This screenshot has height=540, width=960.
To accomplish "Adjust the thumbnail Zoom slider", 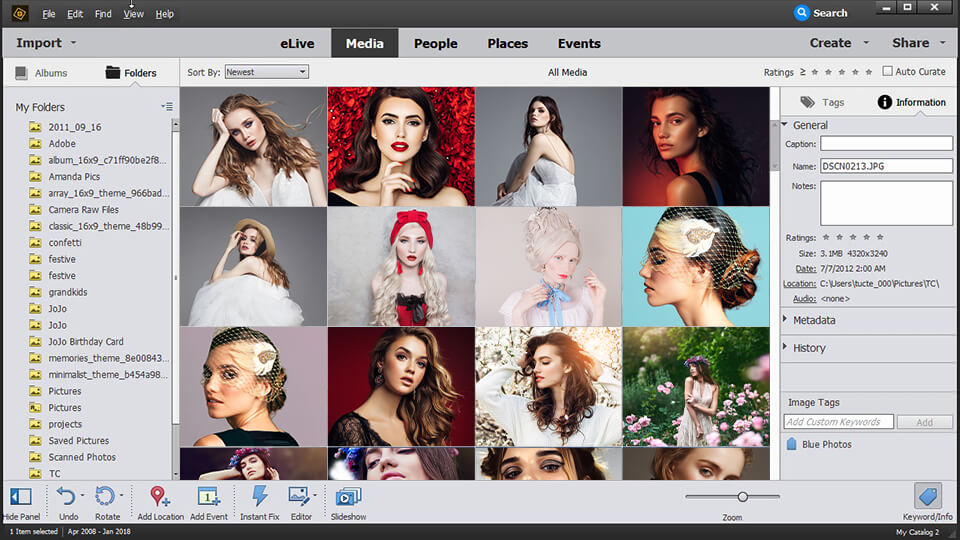I will (742, 497).
